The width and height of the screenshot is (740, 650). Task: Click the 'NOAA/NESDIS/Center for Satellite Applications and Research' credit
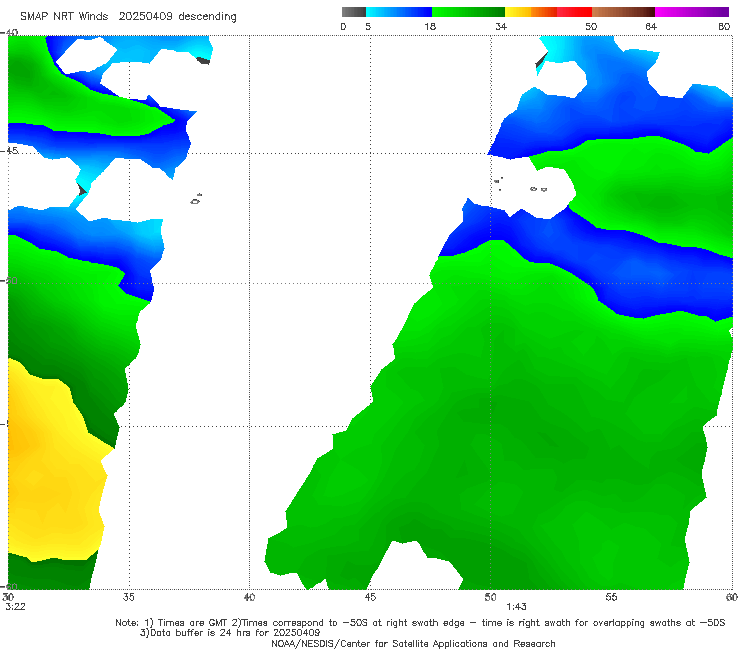click(413, 644)
